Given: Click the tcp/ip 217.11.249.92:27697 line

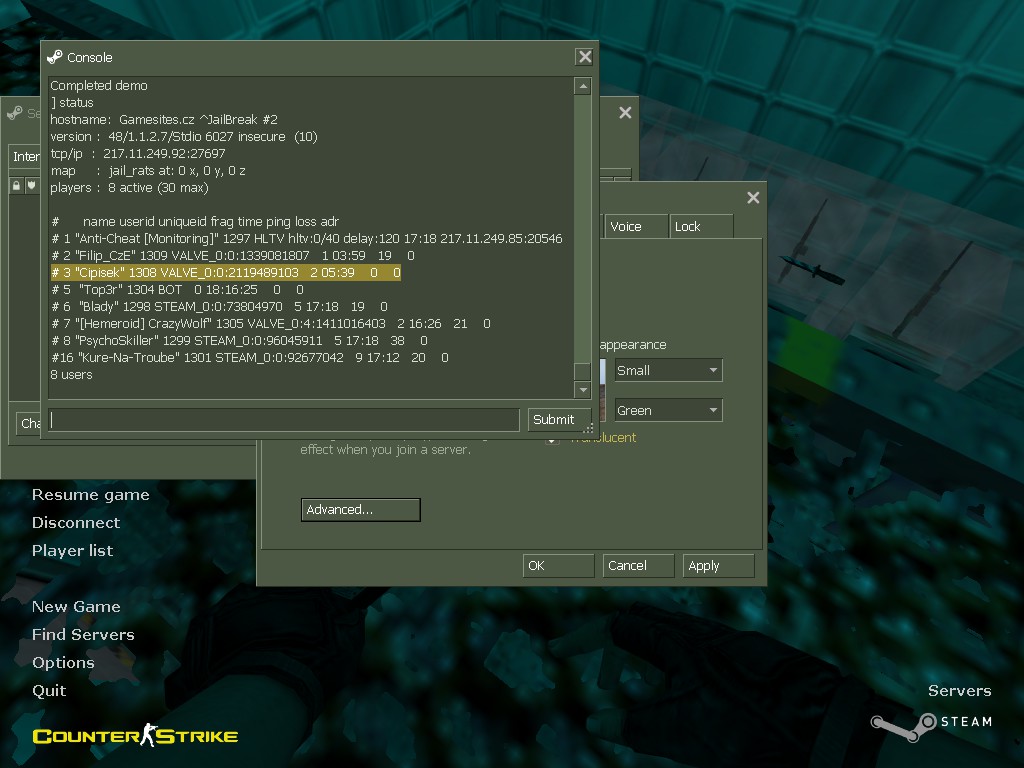Looking at the screenshot, I should click(x=138, y=153).
